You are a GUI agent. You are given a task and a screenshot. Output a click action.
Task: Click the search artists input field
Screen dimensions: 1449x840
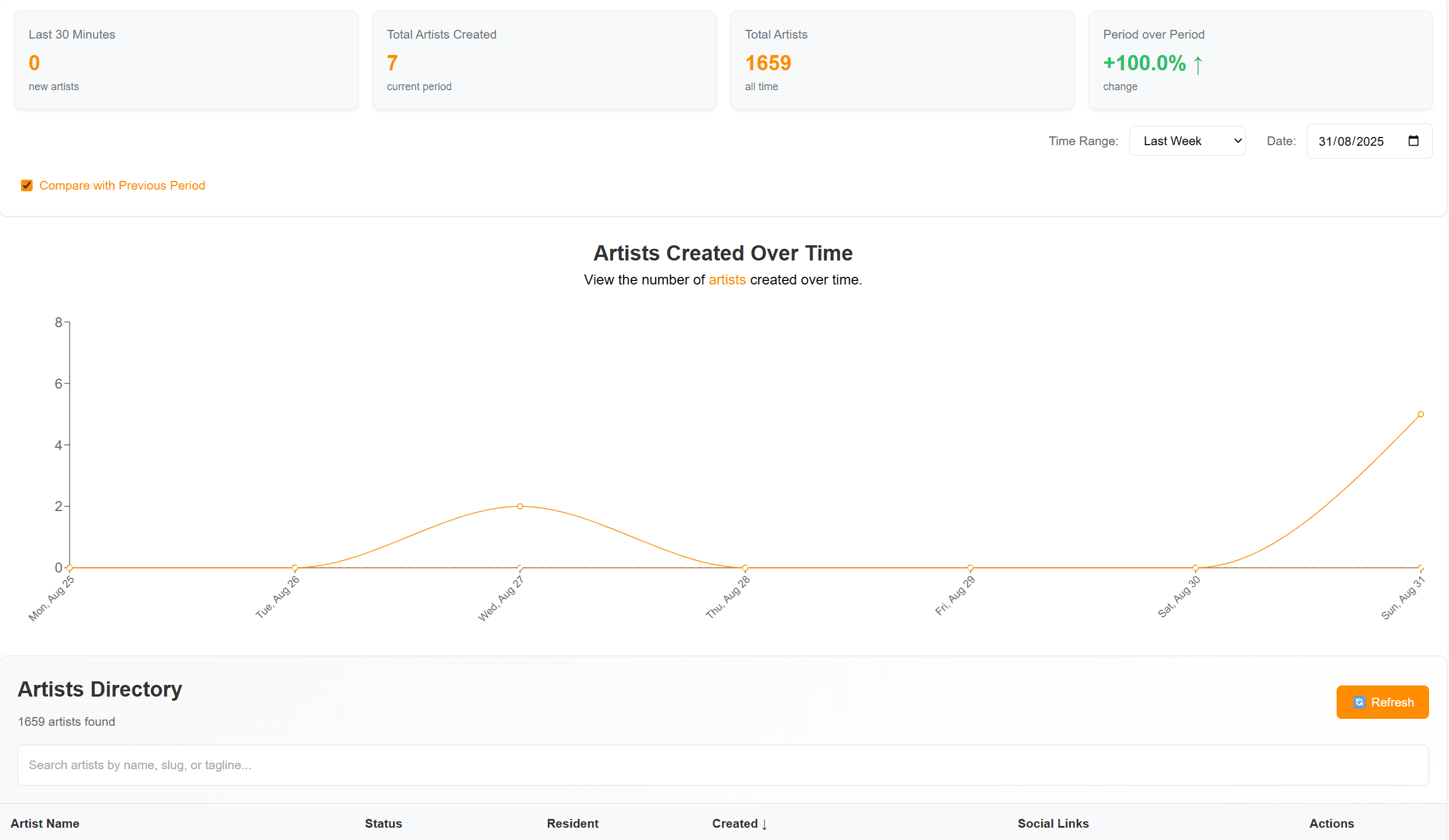[724, 764]
